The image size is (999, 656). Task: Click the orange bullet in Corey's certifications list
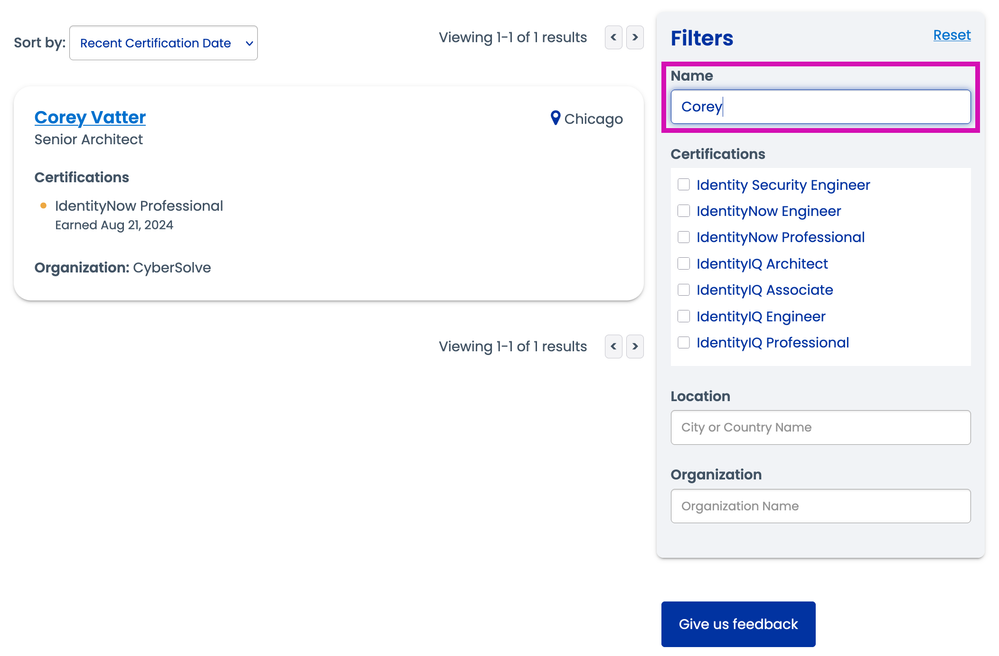click(x=43, y=206)
